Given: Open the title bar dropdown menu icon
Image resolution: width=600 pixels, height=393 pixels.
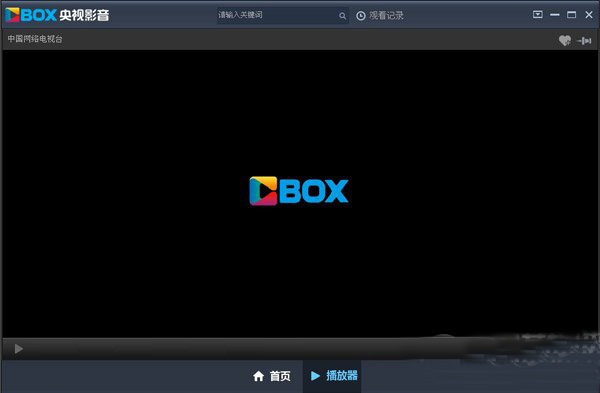Looking at the screenshot, I should 538,15.
